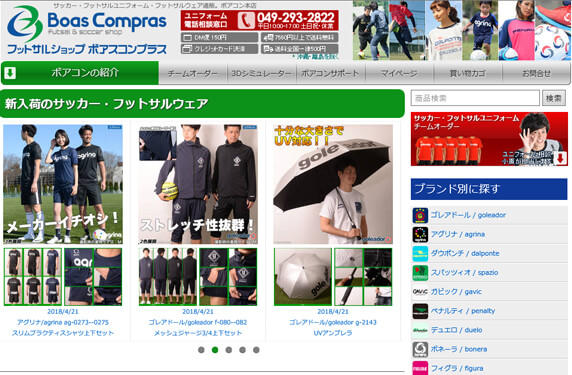Open the team order uniform banner

(489, 139)
